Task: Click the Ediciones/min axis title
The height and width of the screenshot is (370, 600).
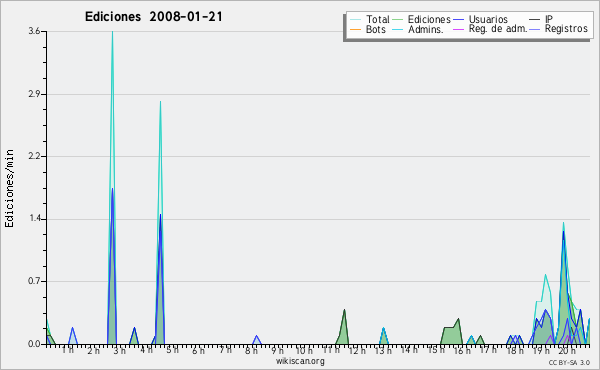Action: (x=9, y=189)
